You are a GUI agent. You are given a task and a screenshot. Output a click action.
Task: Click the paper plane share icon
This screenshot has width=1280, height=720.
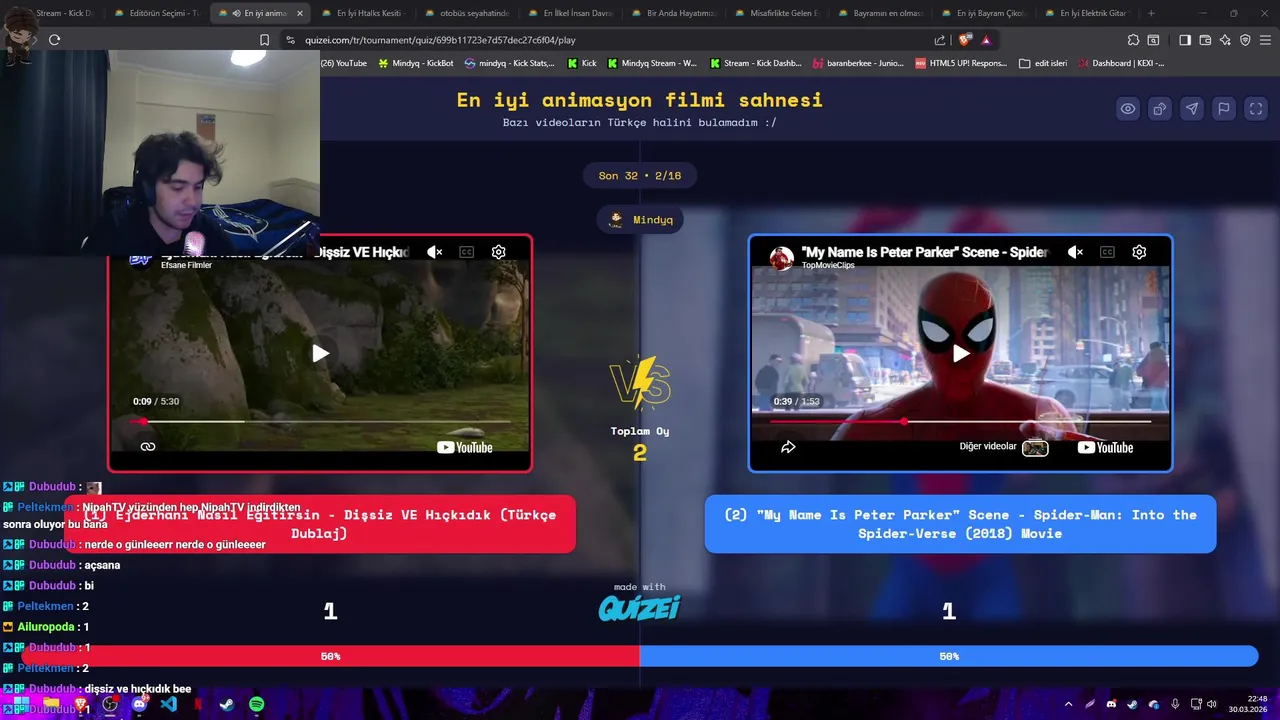click(x=1192, y=109)
